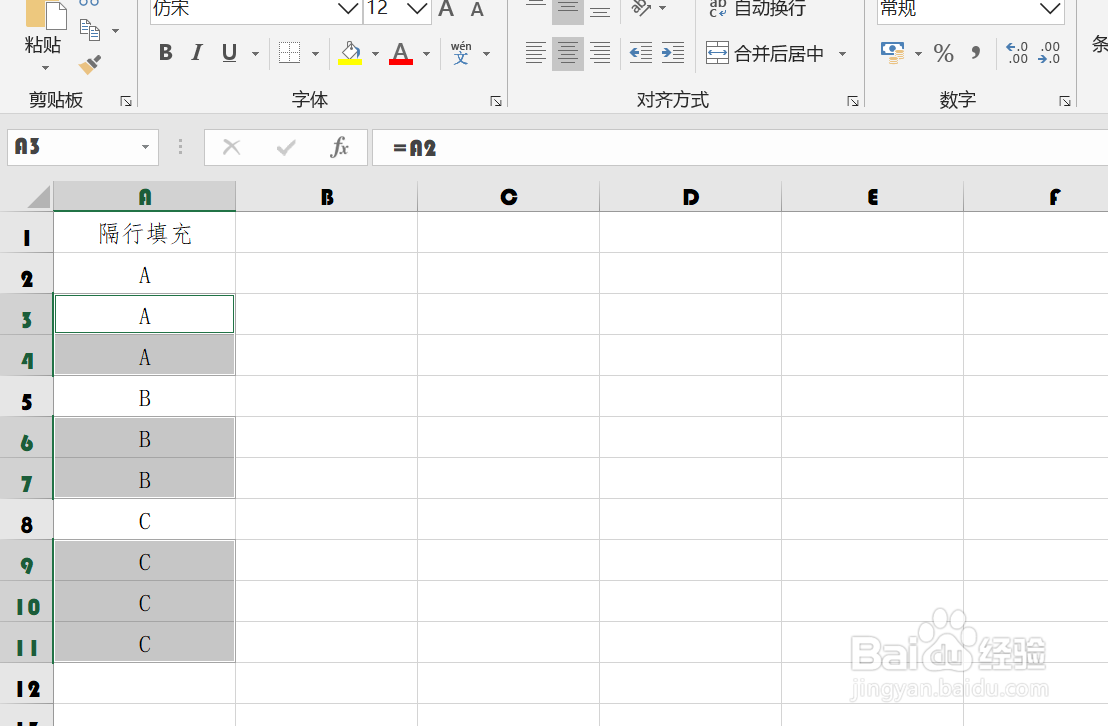Toggle Italic formatting
The width and height of the screenshot is (1108, 726).
coord(197,53)
